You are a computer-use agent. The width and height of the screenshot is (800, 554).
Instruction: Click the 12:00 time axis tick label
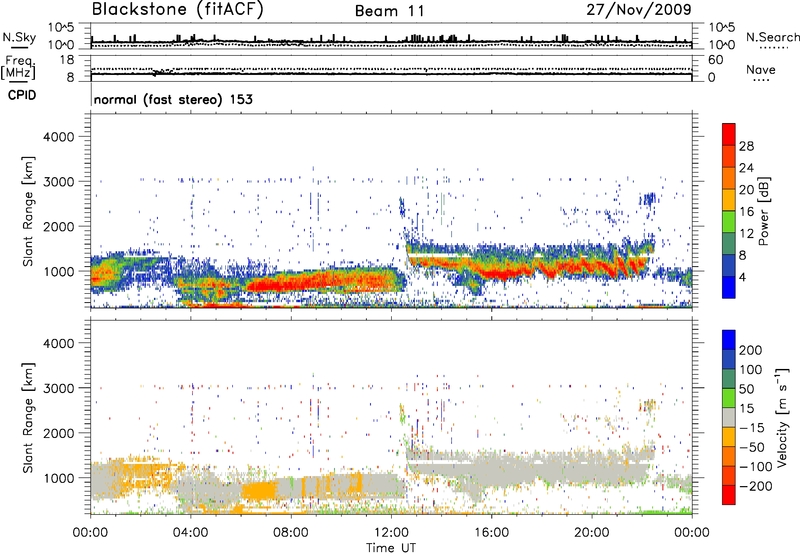point(391,533)
